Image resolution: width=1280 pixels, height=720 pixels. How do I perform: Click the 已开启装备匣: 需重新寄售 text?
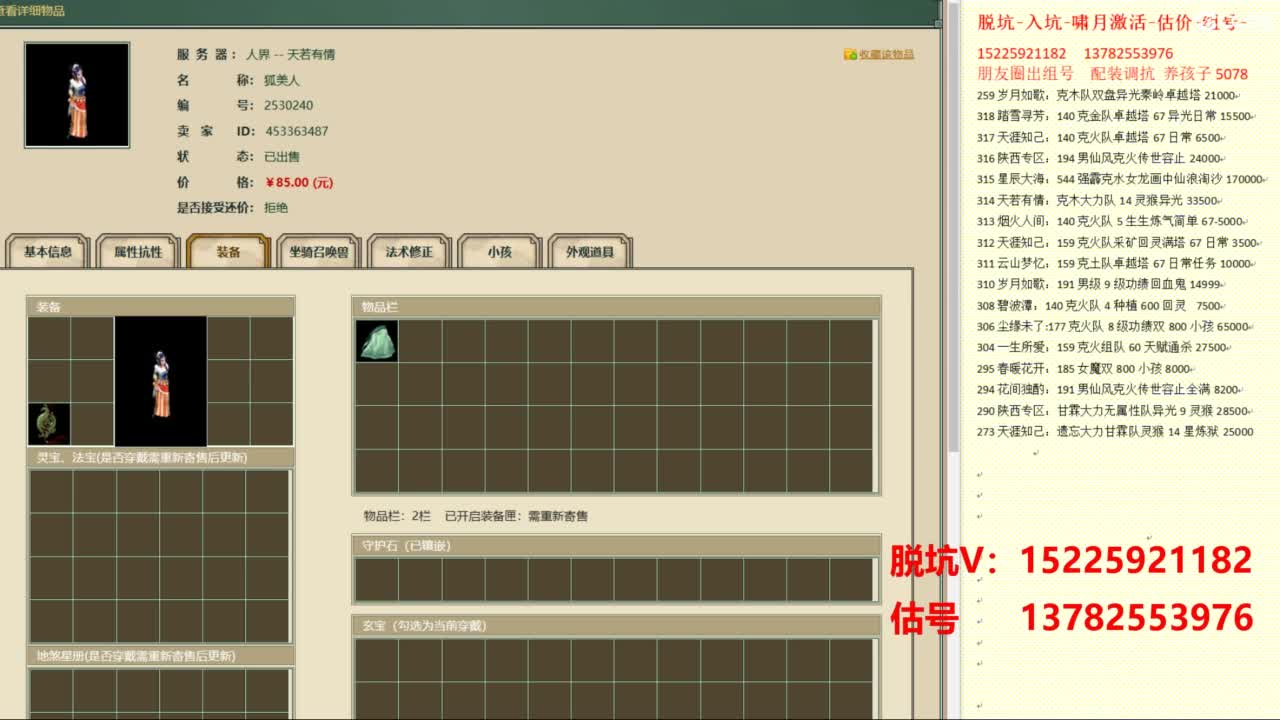point(516,516)
